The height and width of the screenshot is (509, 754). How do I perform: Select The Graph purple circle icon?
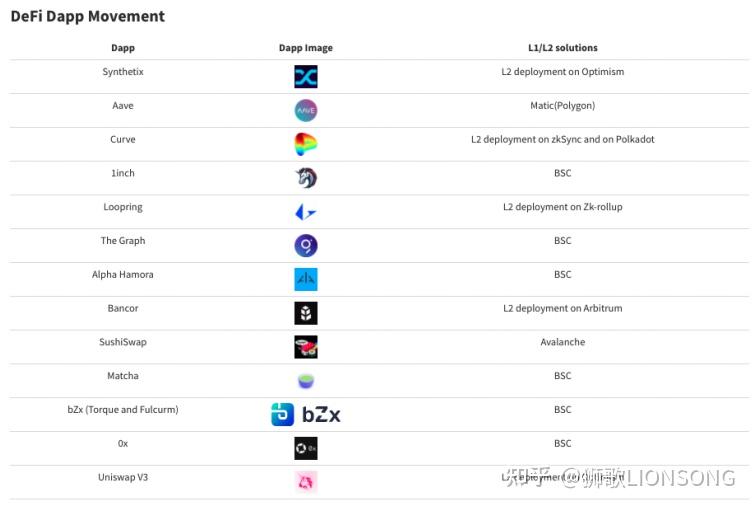point(306,246)
